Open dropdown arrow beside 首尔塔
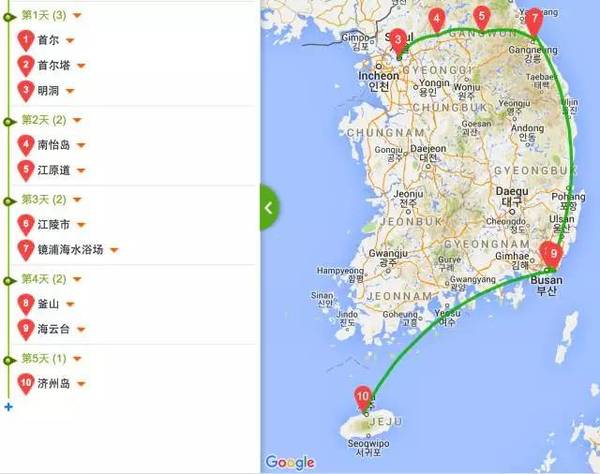The height and width of the screenshot is (474, 600). click(x=81, y=66)
